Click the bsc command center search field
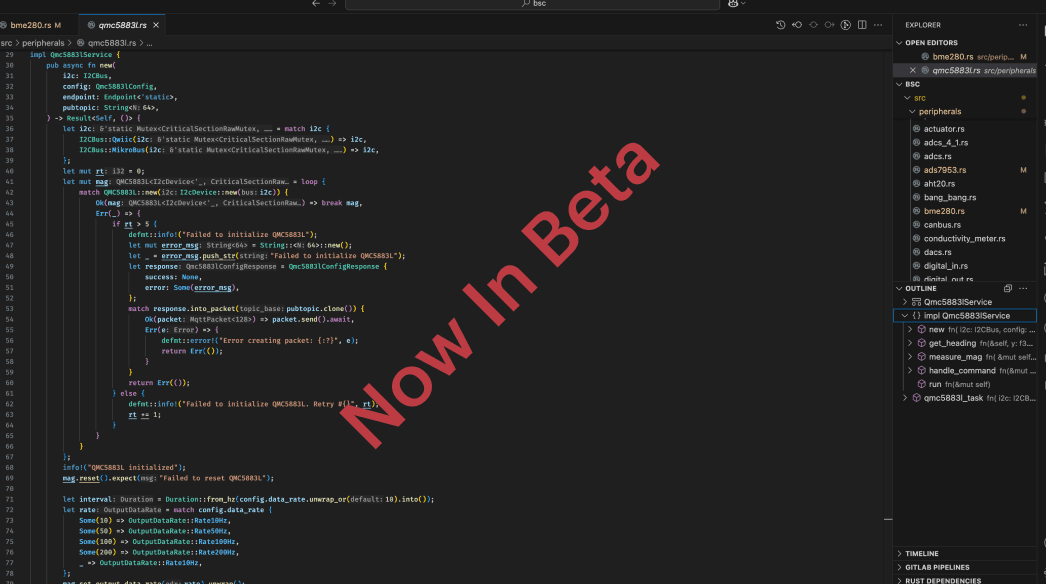This screenshot has width=1046, height=584. 532,4
